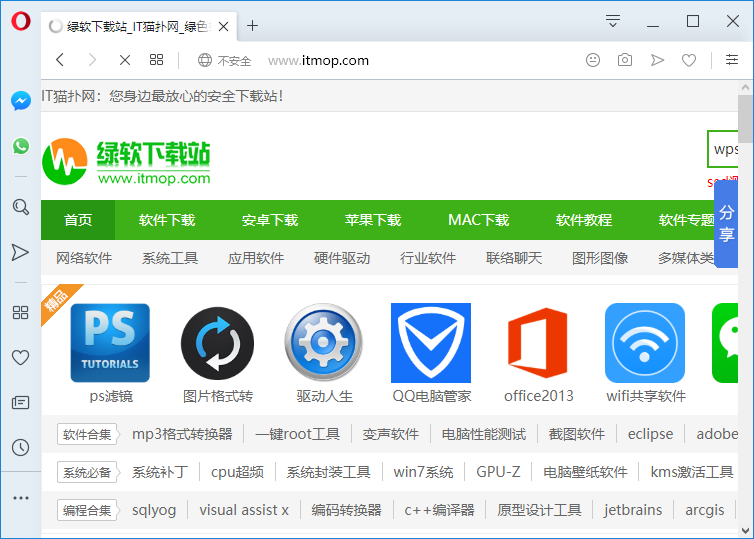Open the 电脑性能测试 link

(484, 434)
